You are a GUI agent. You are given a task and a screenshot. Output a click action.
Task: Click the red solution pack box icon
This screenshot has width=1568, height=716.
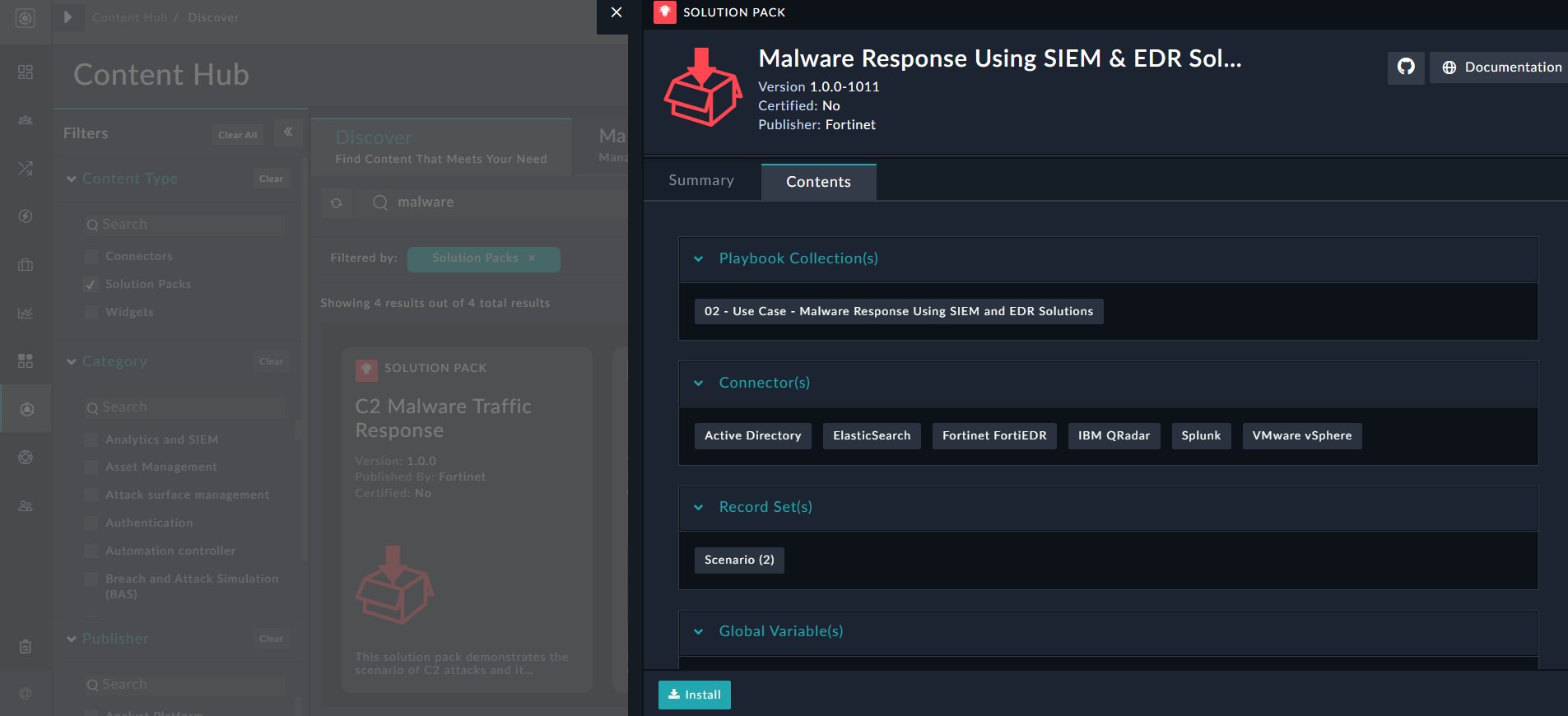click(703, 87)
